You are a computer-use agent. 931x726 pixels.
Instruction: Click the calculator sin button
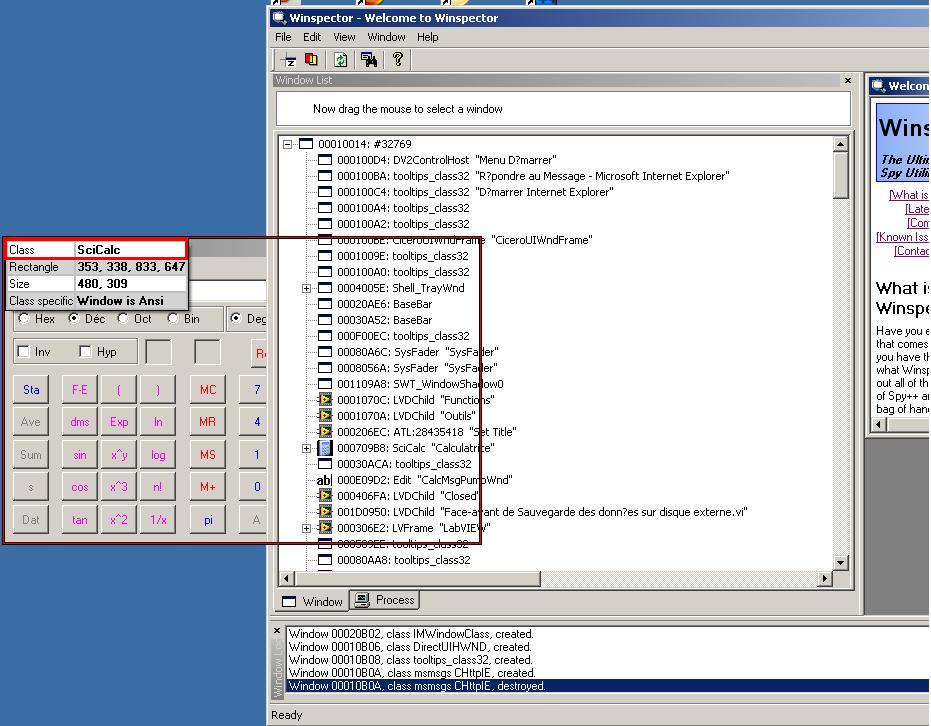click(x=80, y=455)
